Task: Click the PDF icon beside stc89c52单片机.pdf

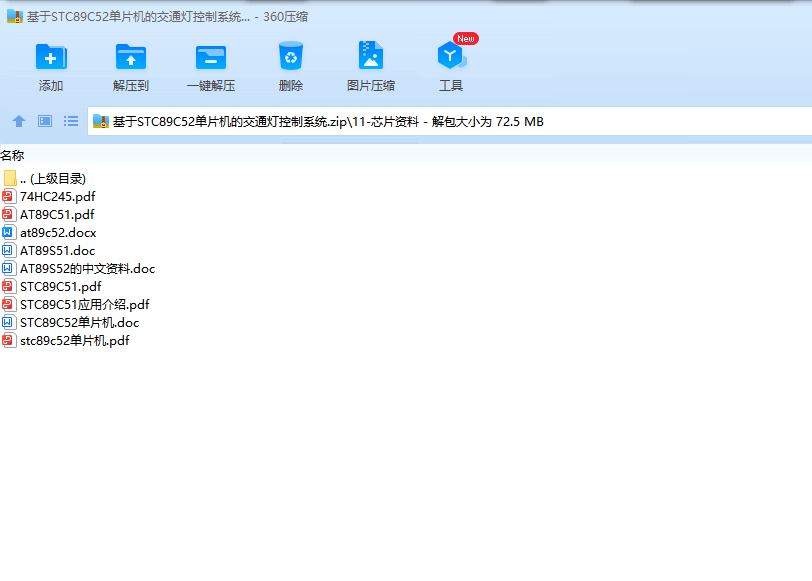Action: (x=8, y=340)
